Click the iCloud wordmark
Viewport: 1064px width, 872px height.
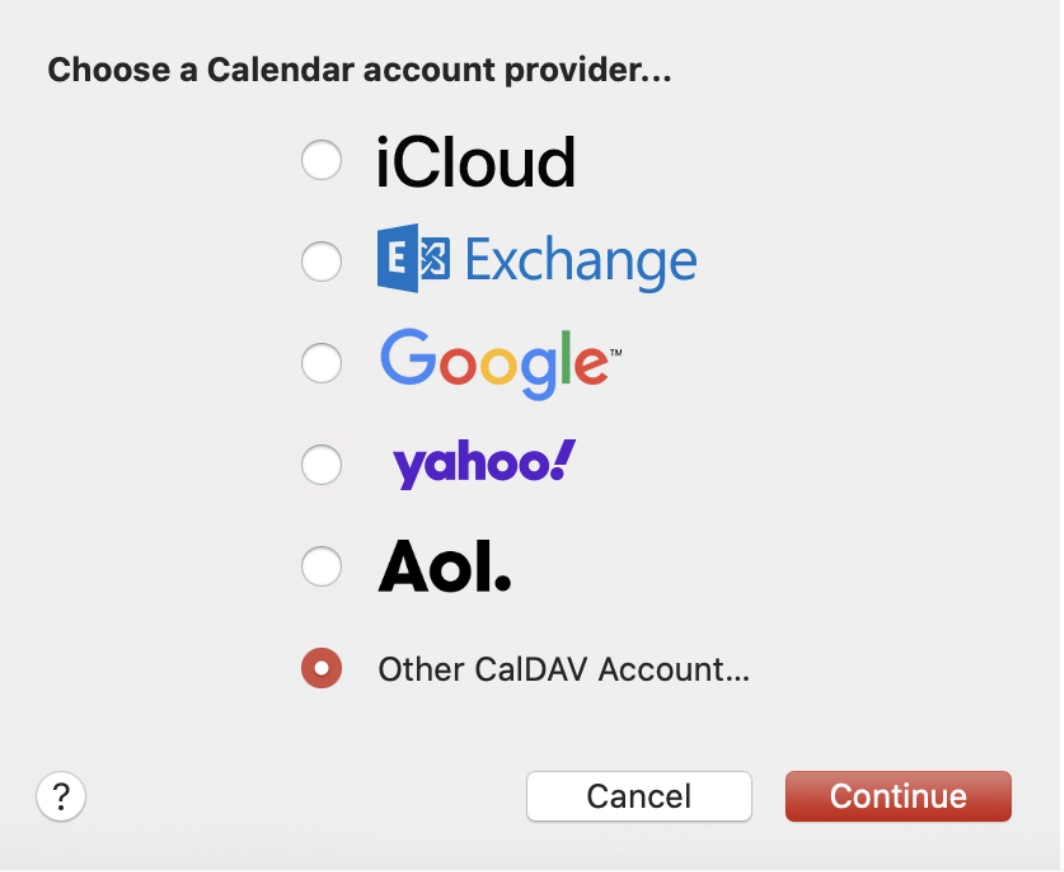[x=477, y=160]
